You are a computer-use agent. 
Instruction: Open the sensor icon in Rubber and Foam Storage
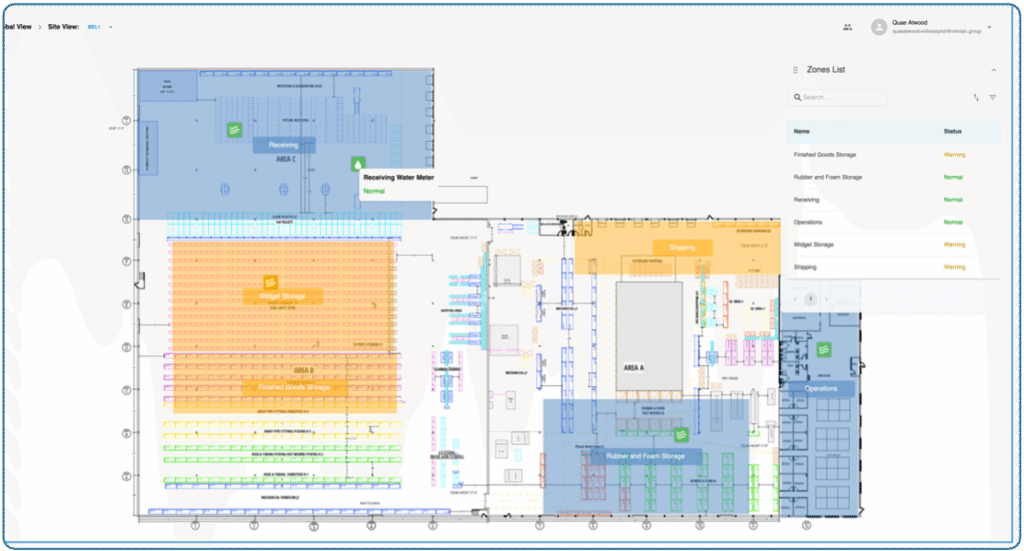pos(682,434)
